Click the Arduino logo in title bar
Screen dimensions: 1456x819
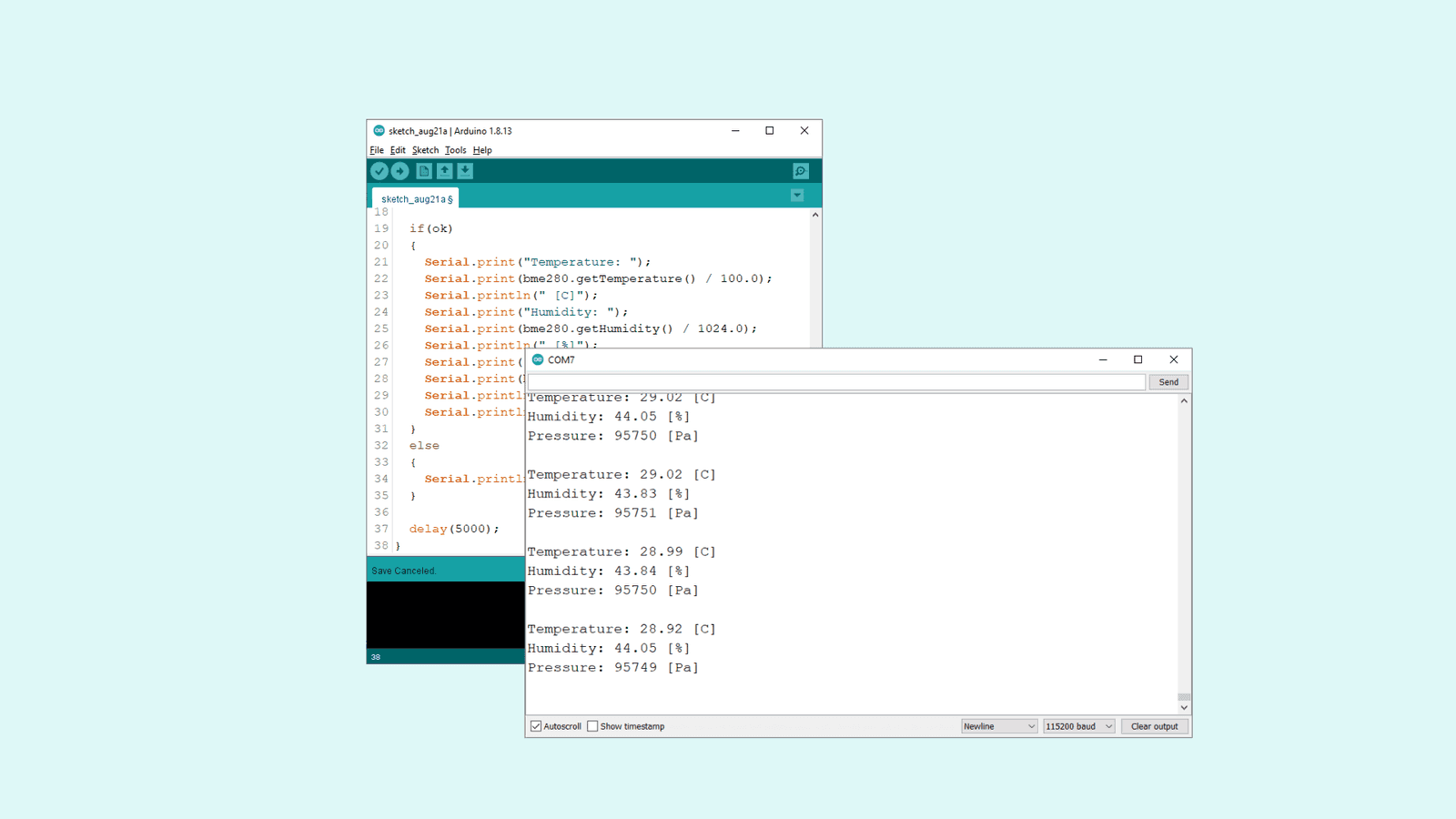click(x=381, y=130)
